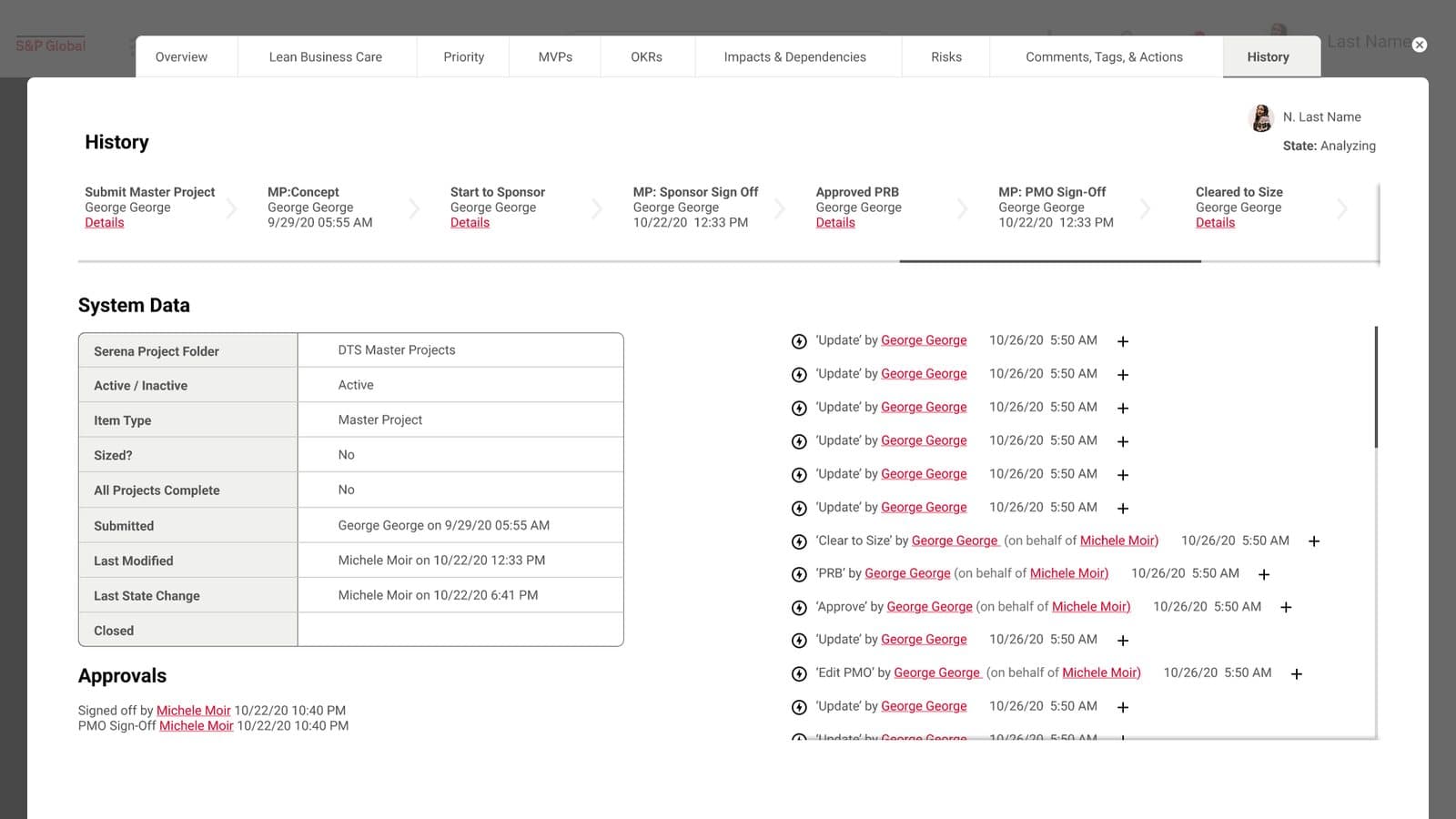The width and height of the screenshot is (1456, 819).
Task: Click the 'MP:Concept' step title
Action: coord(303,192)
